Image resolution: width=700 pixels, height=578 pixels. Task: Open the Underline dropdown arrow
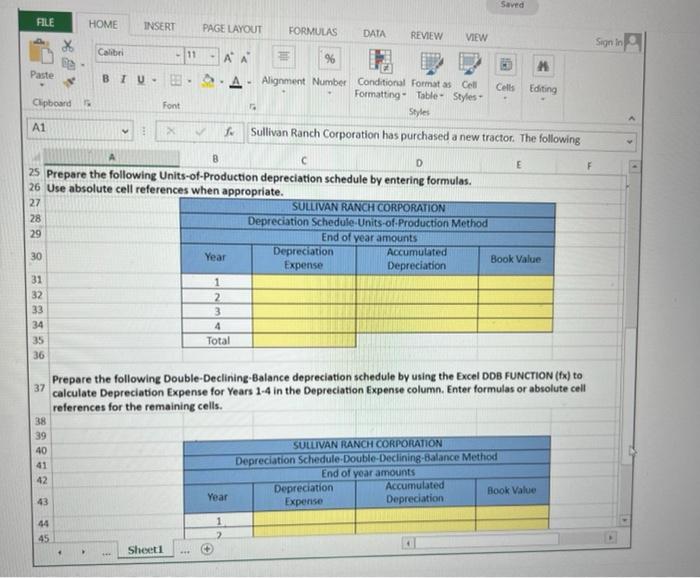(x=154, y=80)
